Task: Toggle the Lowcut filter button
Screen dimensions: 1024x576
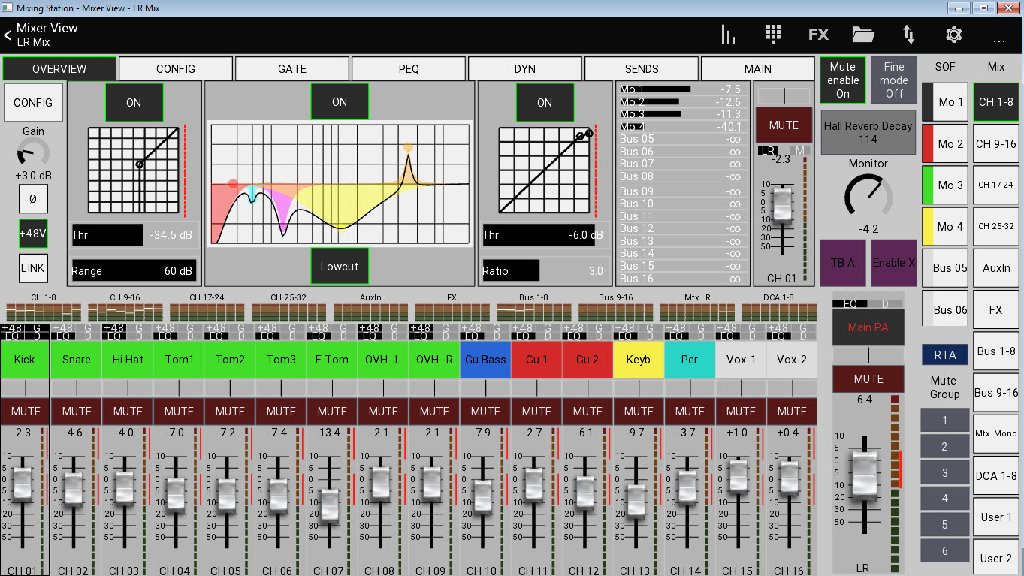Action: click(340, 266)
